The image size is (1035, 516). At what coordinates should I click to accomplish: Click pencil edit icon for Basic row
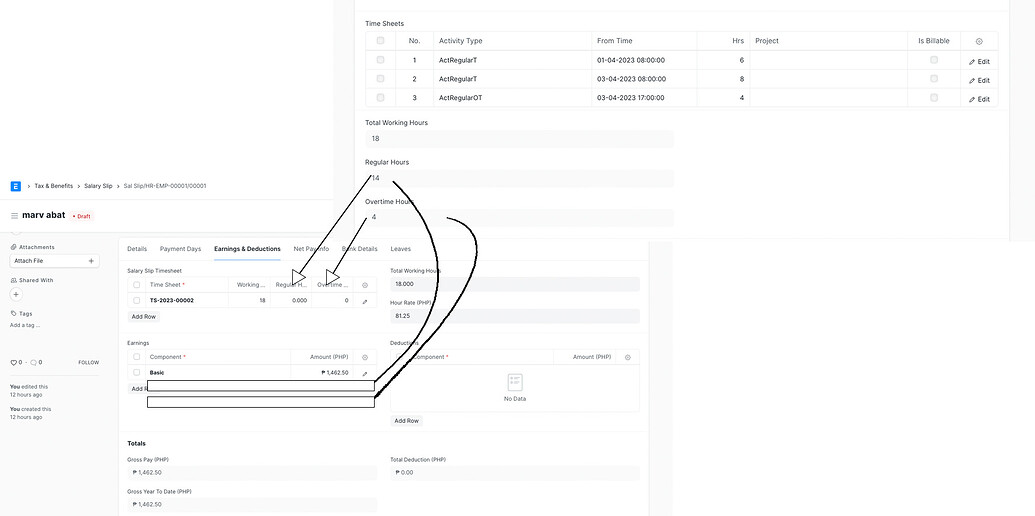(x=365, y=373)
